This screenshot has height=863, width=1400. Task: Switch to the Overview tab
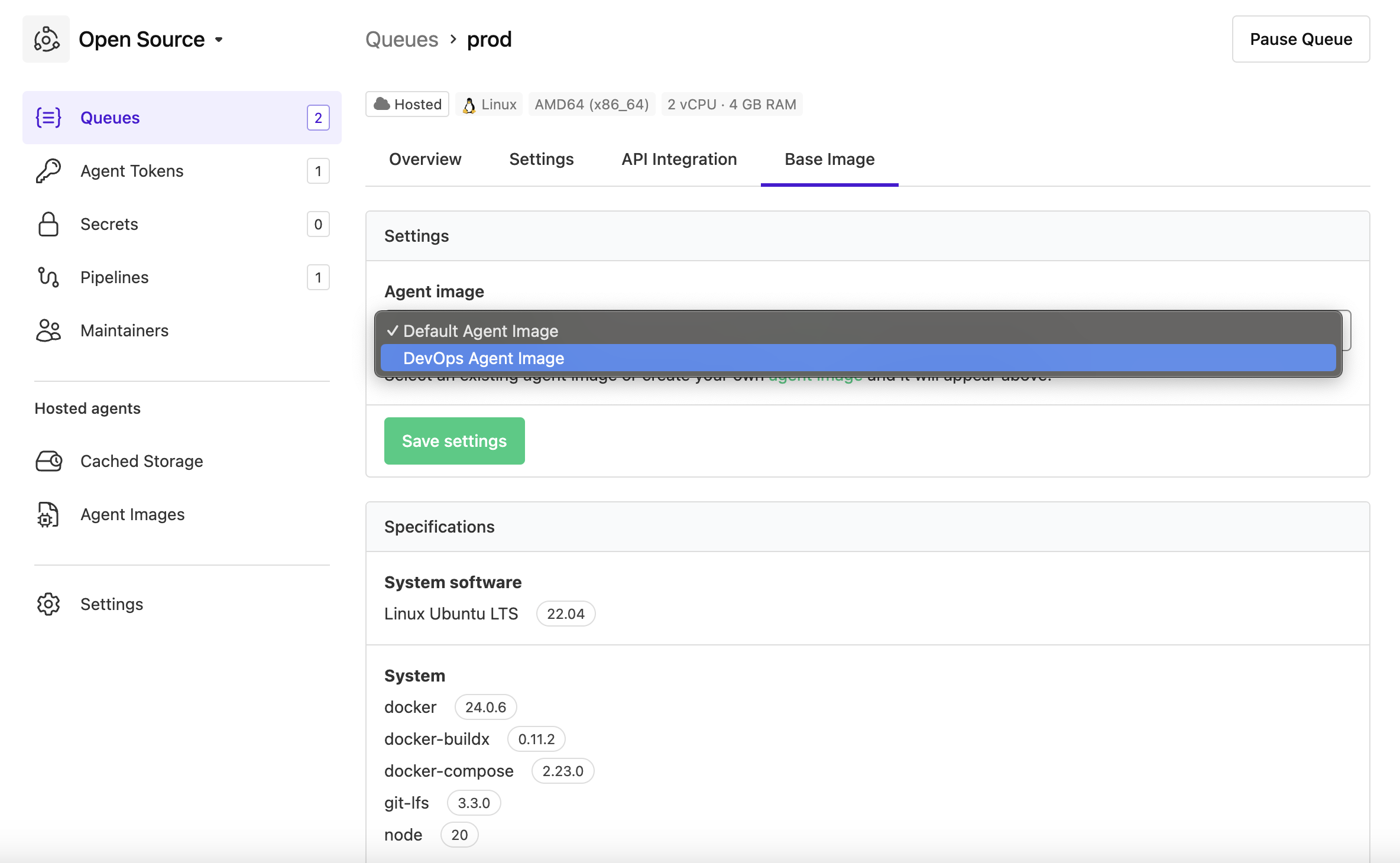pyautogui.click(x=425, y=159)
